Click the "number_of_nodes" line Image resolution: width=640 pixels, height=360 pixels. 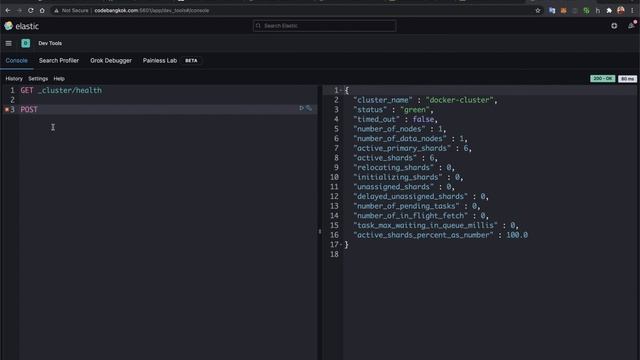400,129
